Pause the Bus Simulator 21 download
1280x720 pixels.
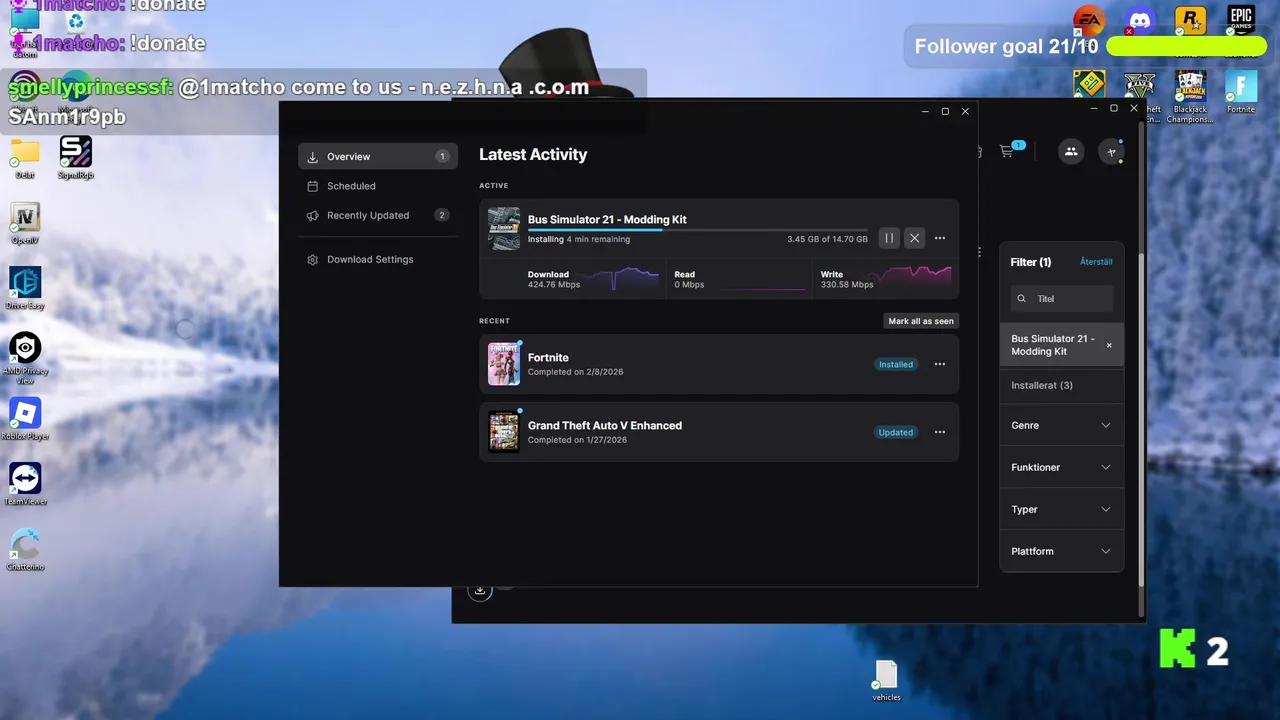click(x=888, y=238)
